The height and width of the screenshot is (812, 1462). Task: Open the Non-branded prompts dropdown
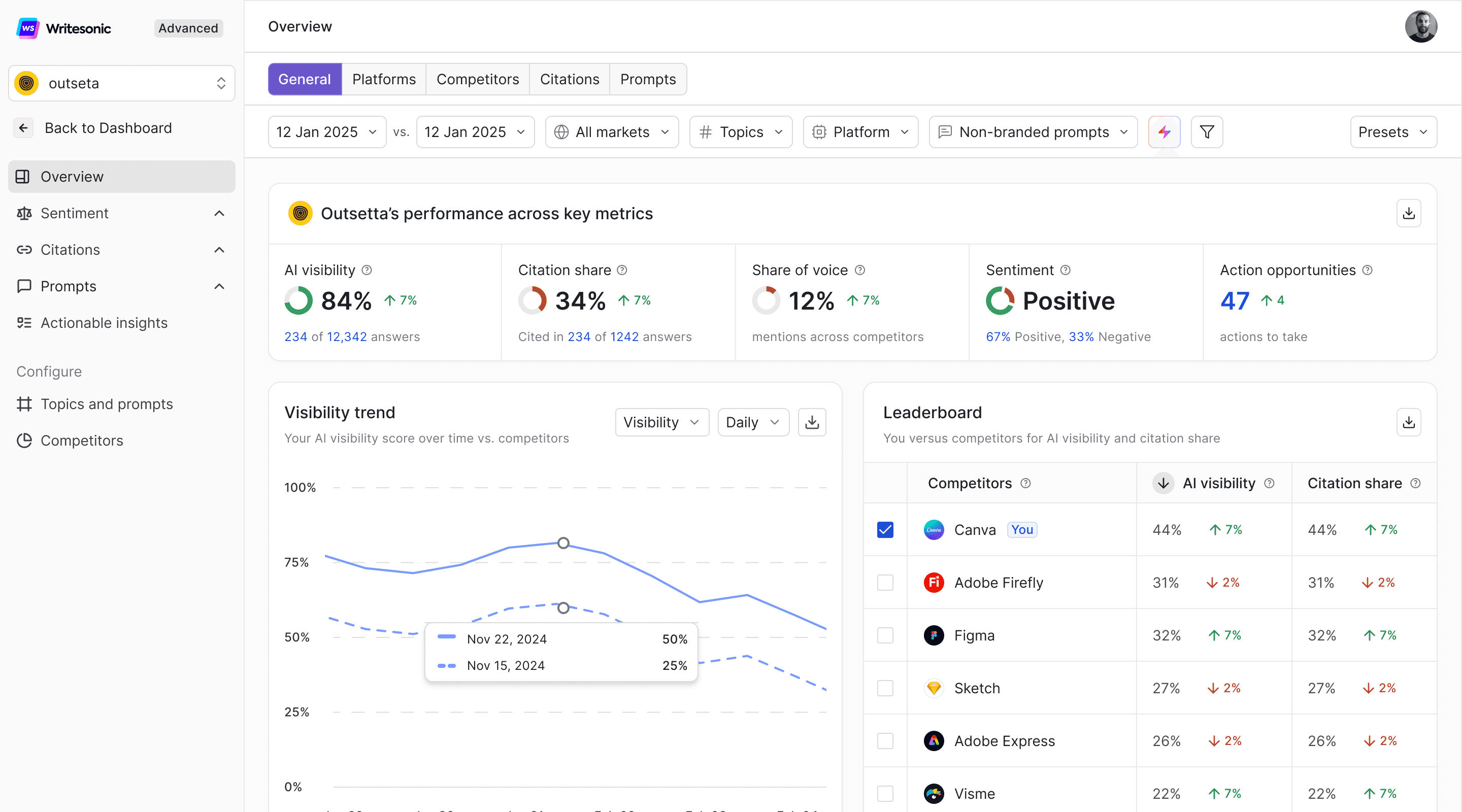[1033, 132]
